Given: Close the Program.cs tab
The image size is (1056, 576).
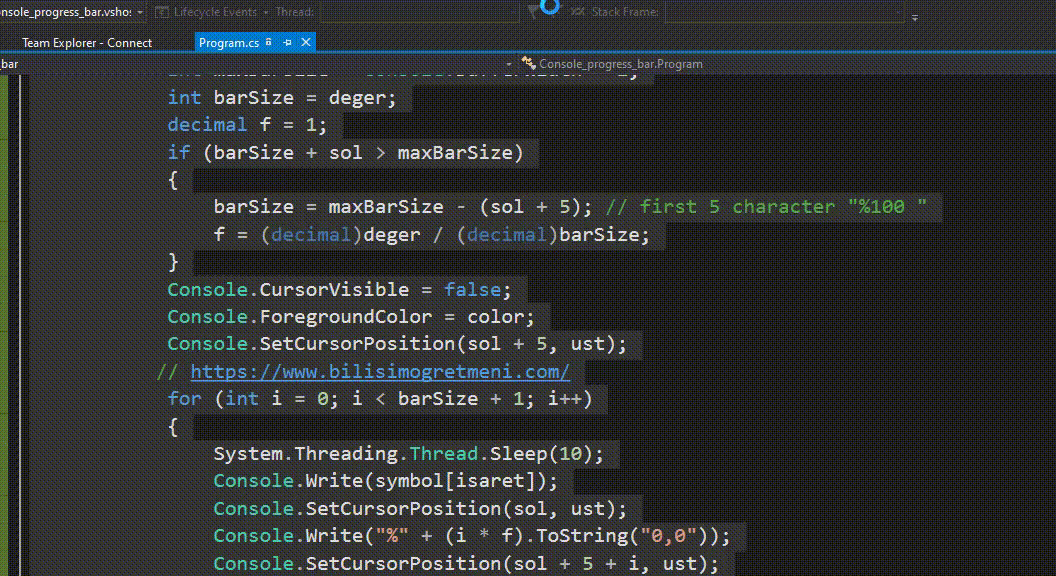Looking at the screenshot, I should click(x=306, y=42).
